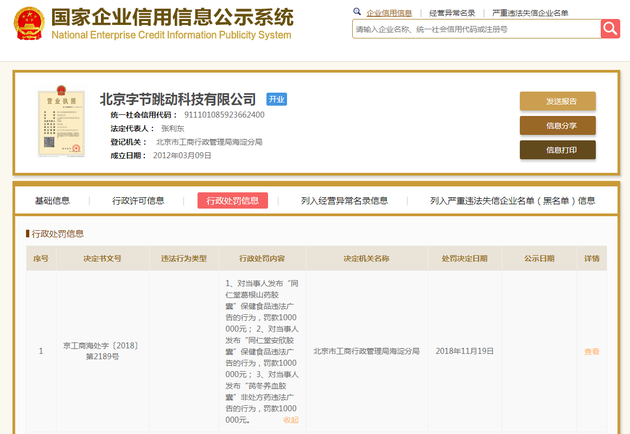
Task: Click document number 京工商海处字〔2018〕第2189号
Action: (101, 351)
